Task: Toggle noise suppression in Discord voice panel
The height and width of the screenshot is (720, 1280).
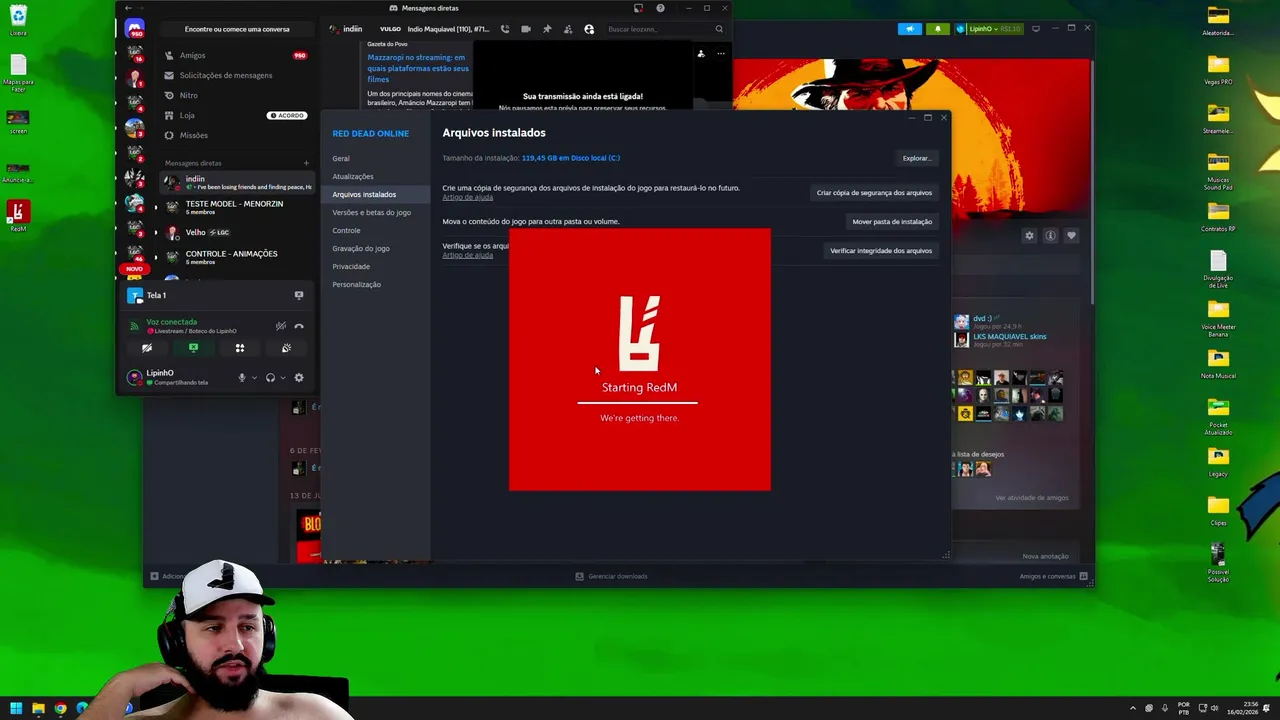Action: point(280,326)
